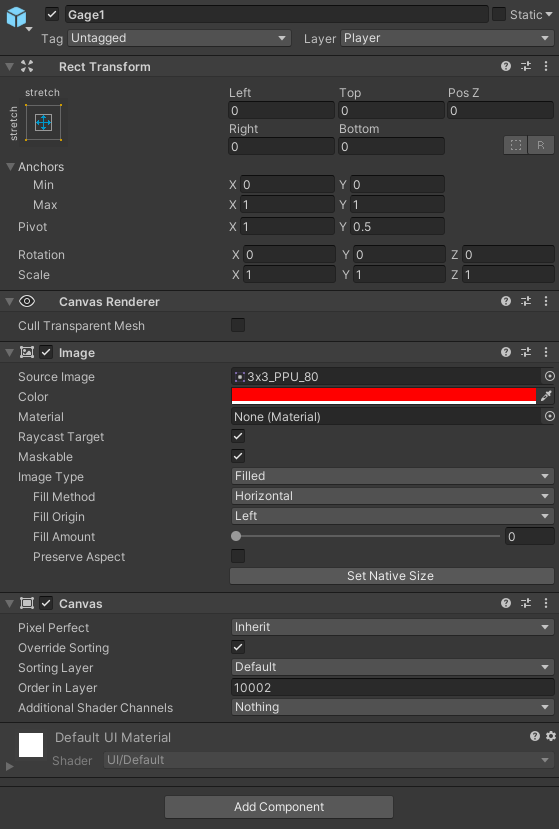Pick color with the eyedropper tool

point(546,395)
